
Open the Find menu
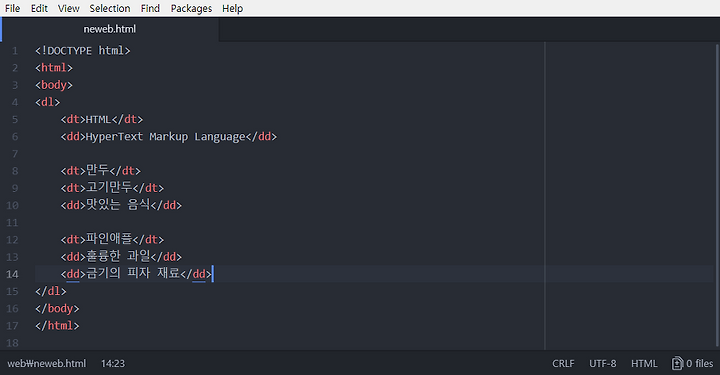point(150,8)
